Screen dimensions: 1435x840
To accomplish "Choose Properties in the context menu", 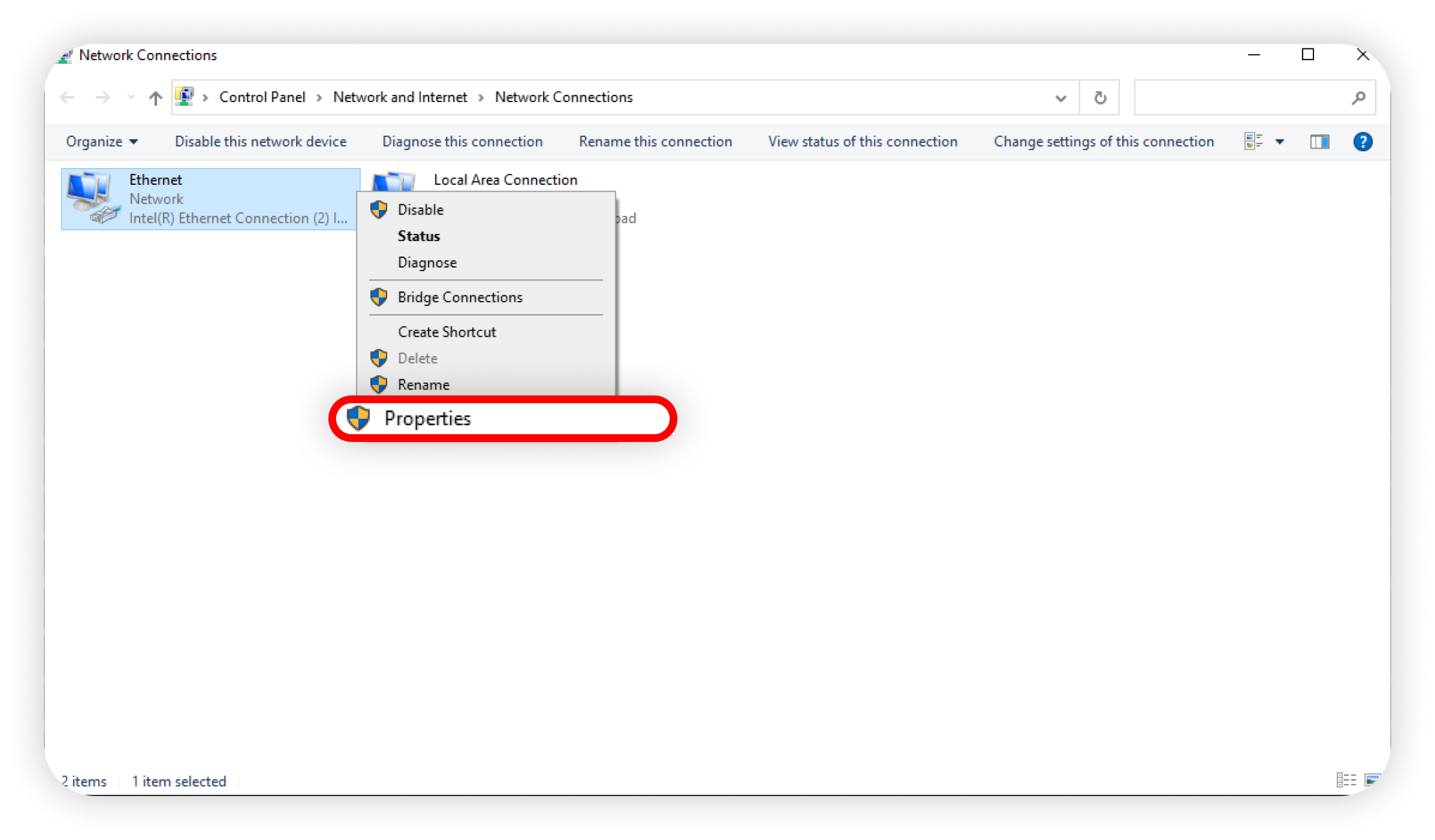I will (x=428, y=419).
